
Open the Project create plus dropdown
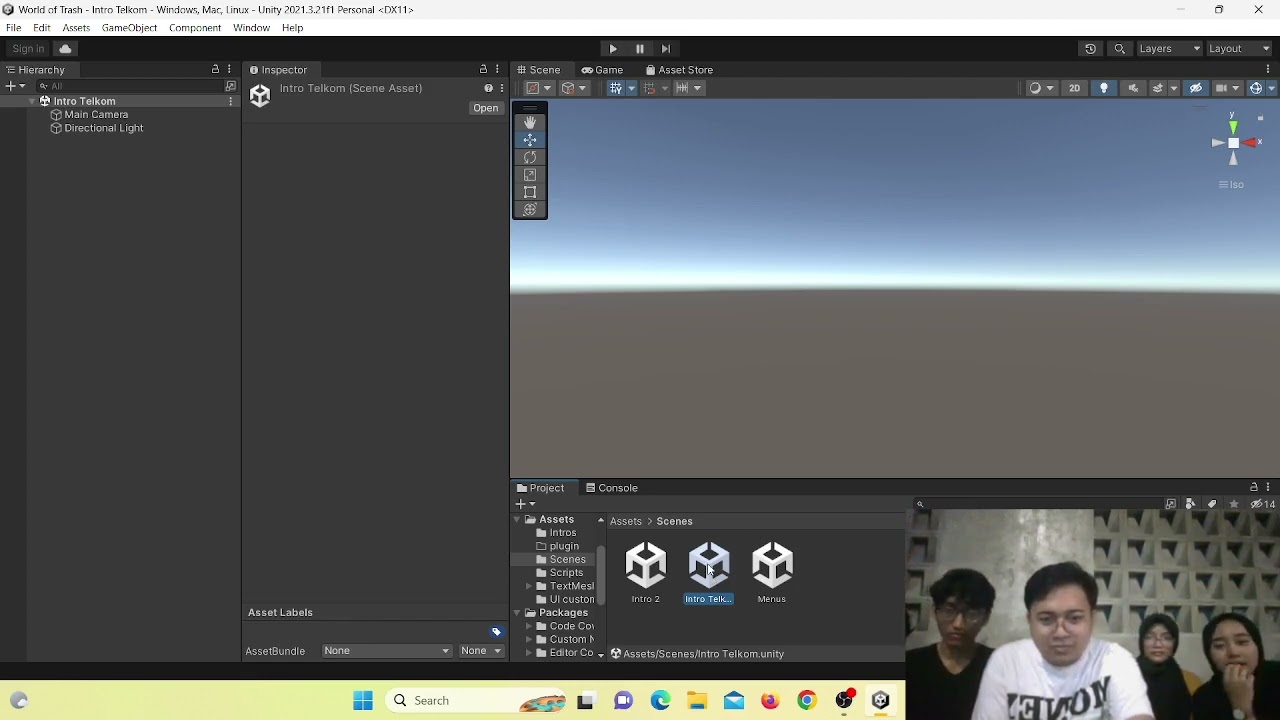click(525, 504)
